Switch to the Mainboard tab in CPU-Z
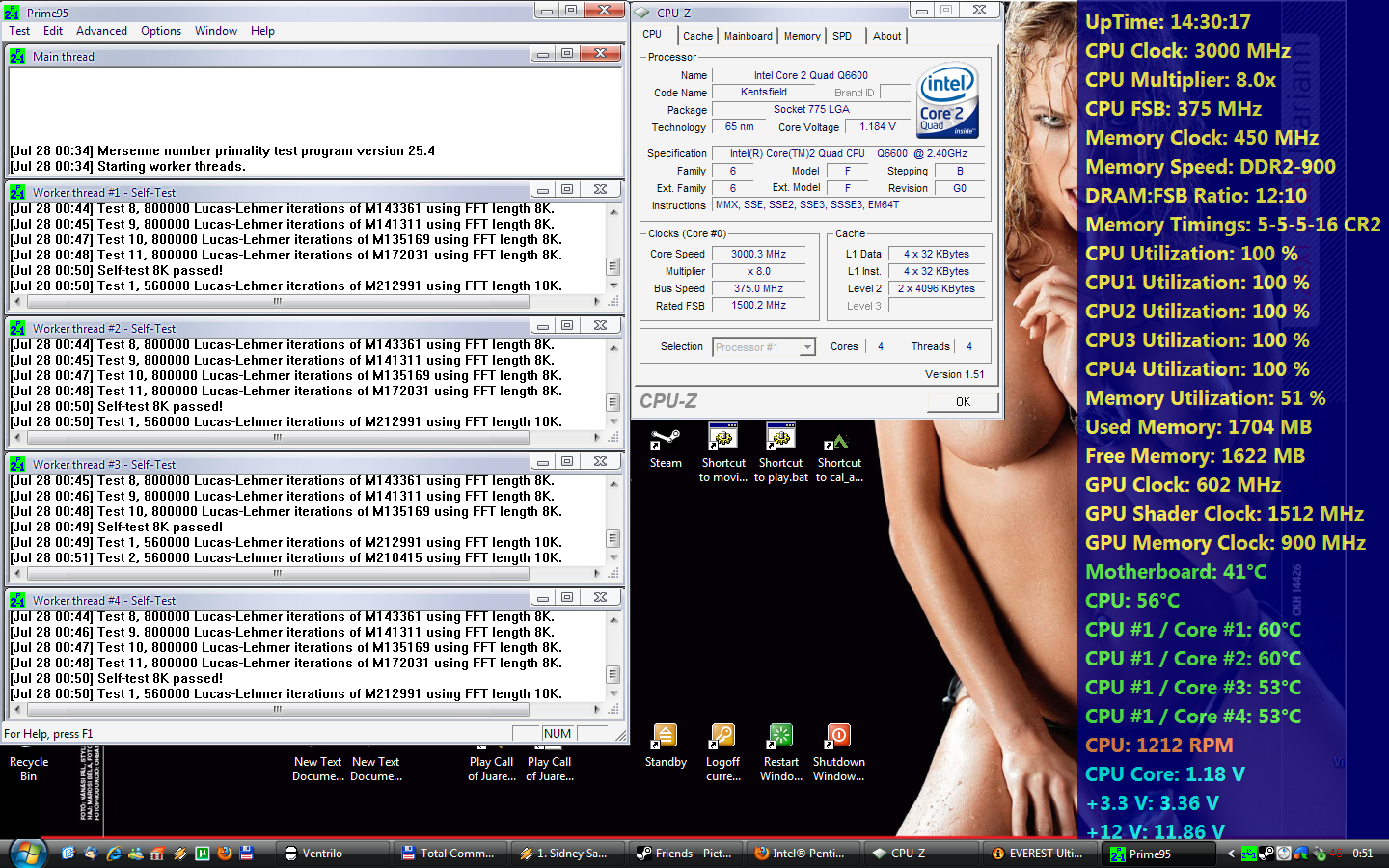1389x868 pixels. [x=748, y=36]
